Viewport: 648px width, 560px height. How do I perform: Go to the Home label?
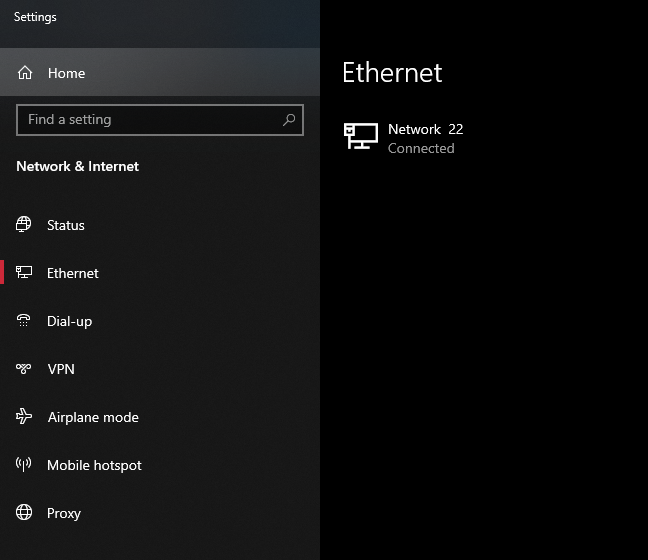pyautogui.click(x=66, y=73)
